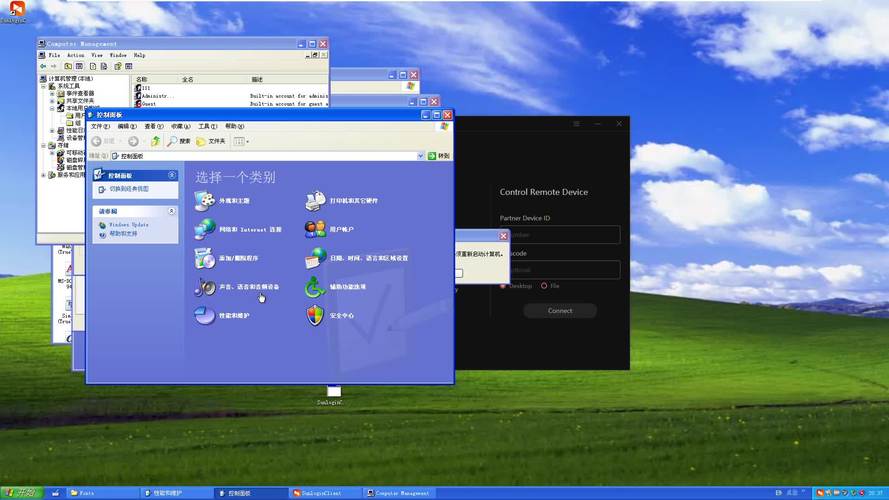This screenshot has width=889, height=500.
Task: Click the Help icon in Computer Management toolbar
Action: [x=118, y=66]
